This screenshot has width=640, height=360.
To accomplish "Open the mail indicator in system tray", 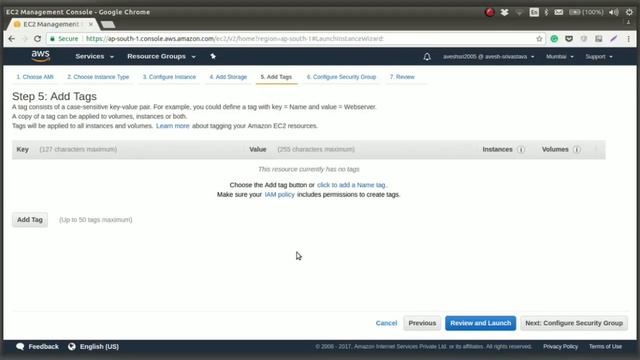I will (x=559, y=12).
